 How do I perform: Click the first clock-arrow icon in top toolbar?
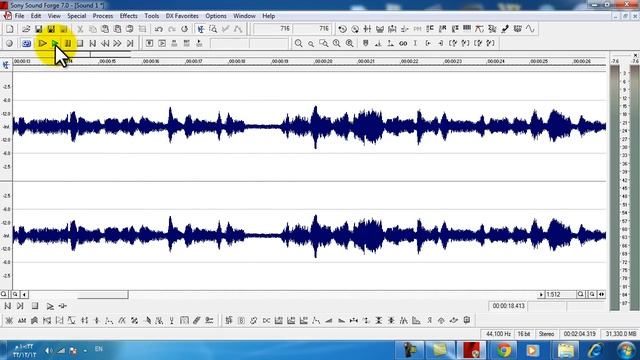(342, 29)
